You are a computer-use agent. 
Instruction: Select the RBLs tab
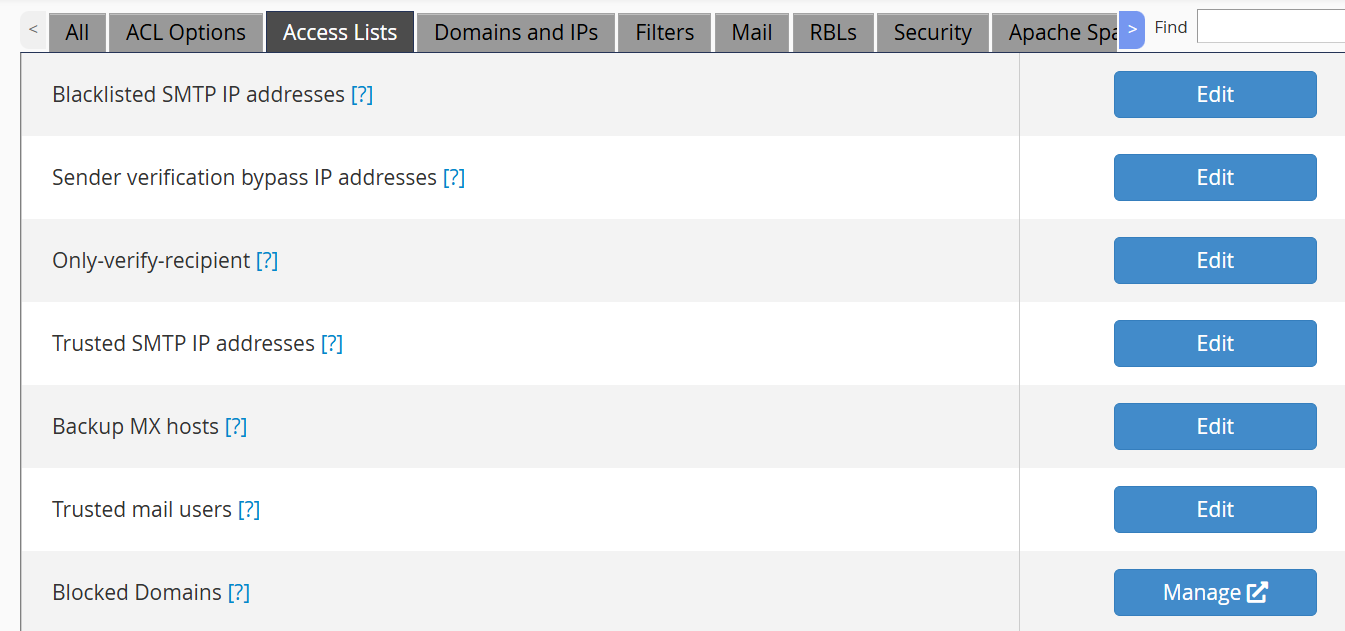(833, 32)
